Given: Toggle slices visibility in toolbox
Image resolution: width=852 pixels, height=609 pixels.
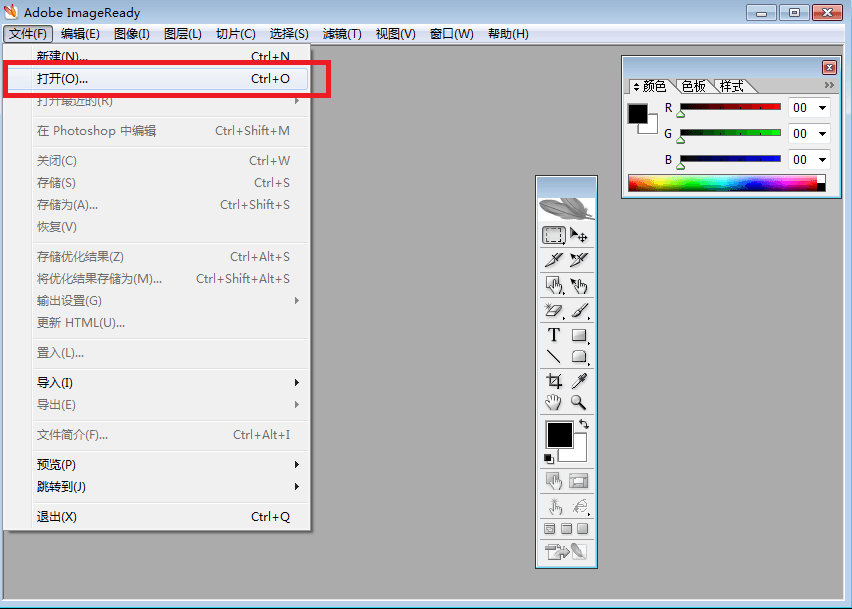Looking at the screenshot, I should point(579,481).
